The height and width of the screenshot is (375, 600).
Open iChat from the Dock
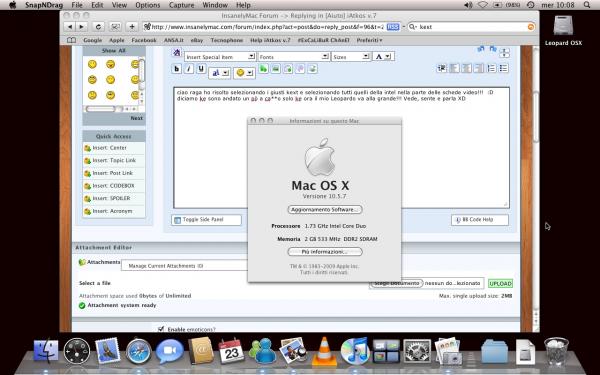pyautogui.click(x=169, y=351)
